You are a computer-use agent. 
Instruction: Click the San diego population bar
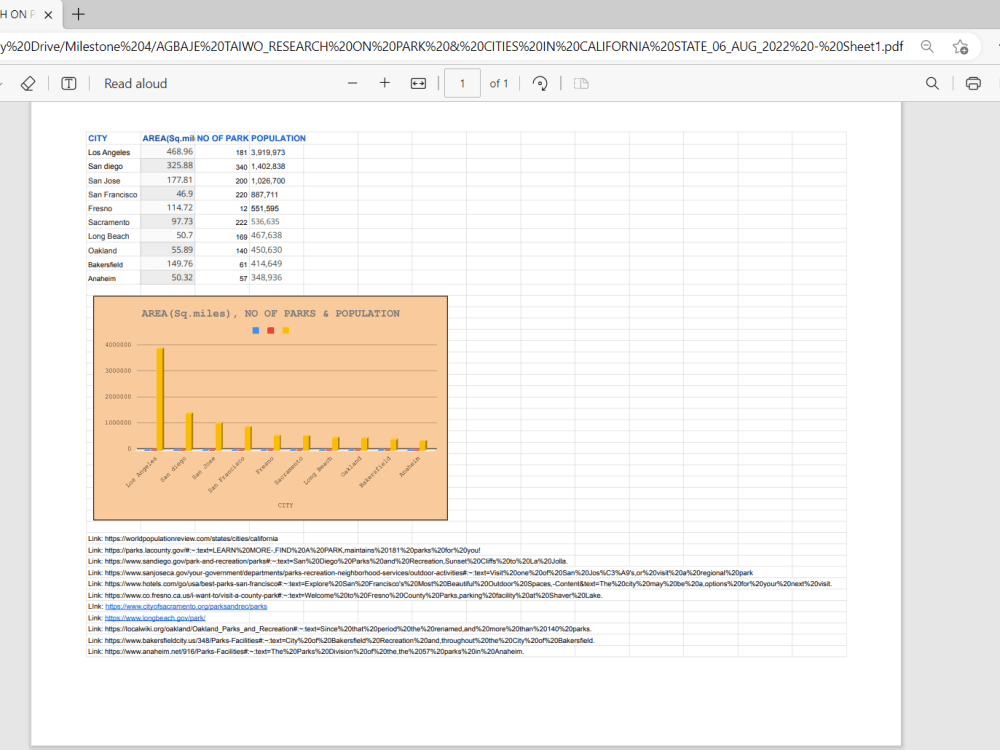189,431
